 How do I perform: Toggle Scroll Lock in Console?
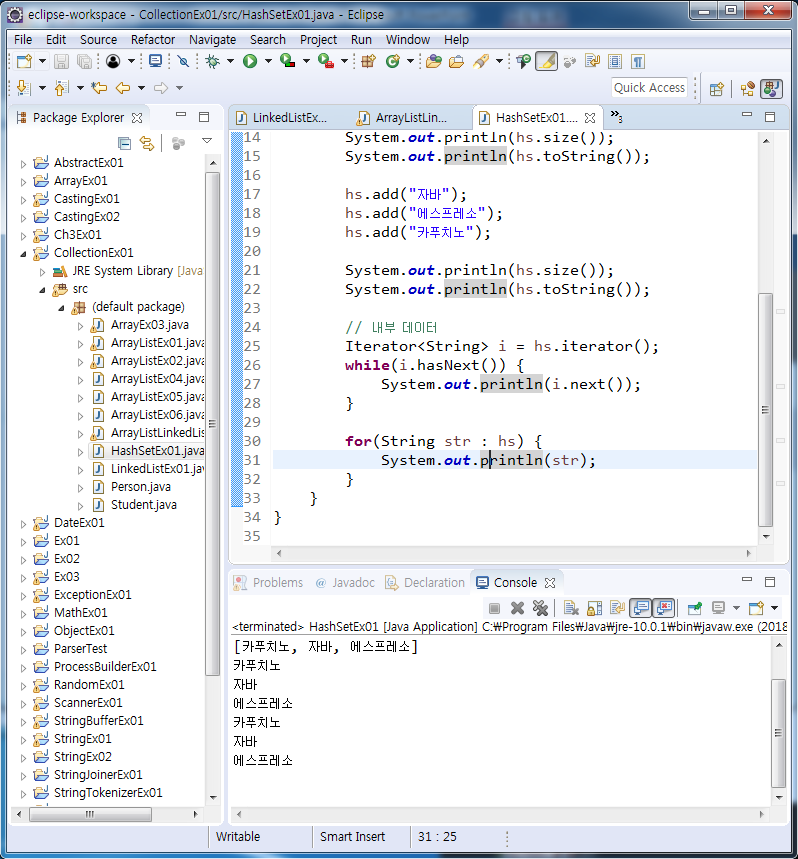595,608
